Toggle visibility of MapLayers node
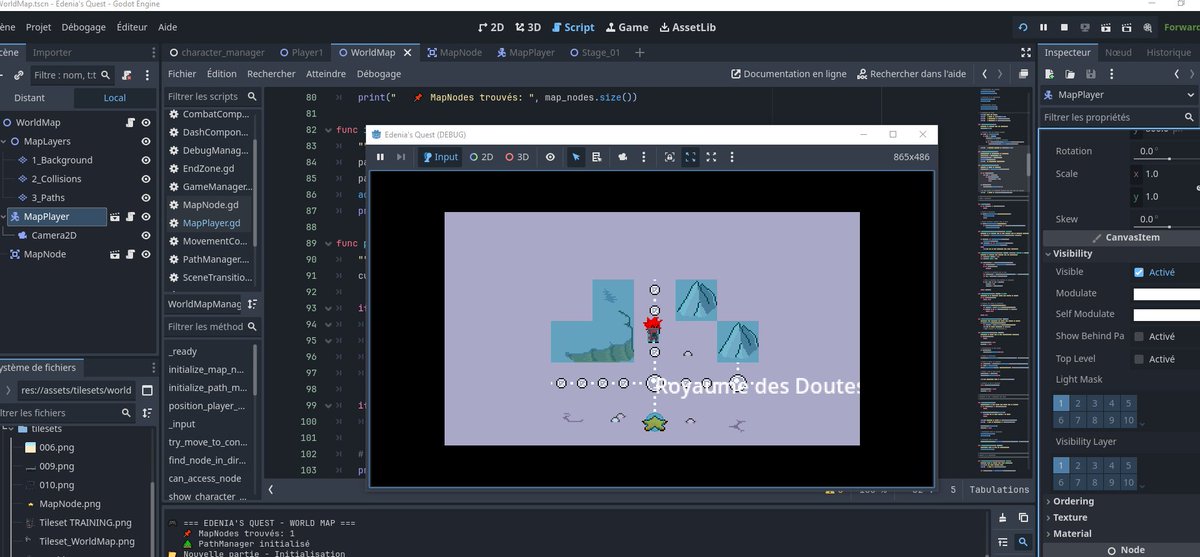This screenshot has height=557, width=1200. pyautogui.click(x=146, y=141)
